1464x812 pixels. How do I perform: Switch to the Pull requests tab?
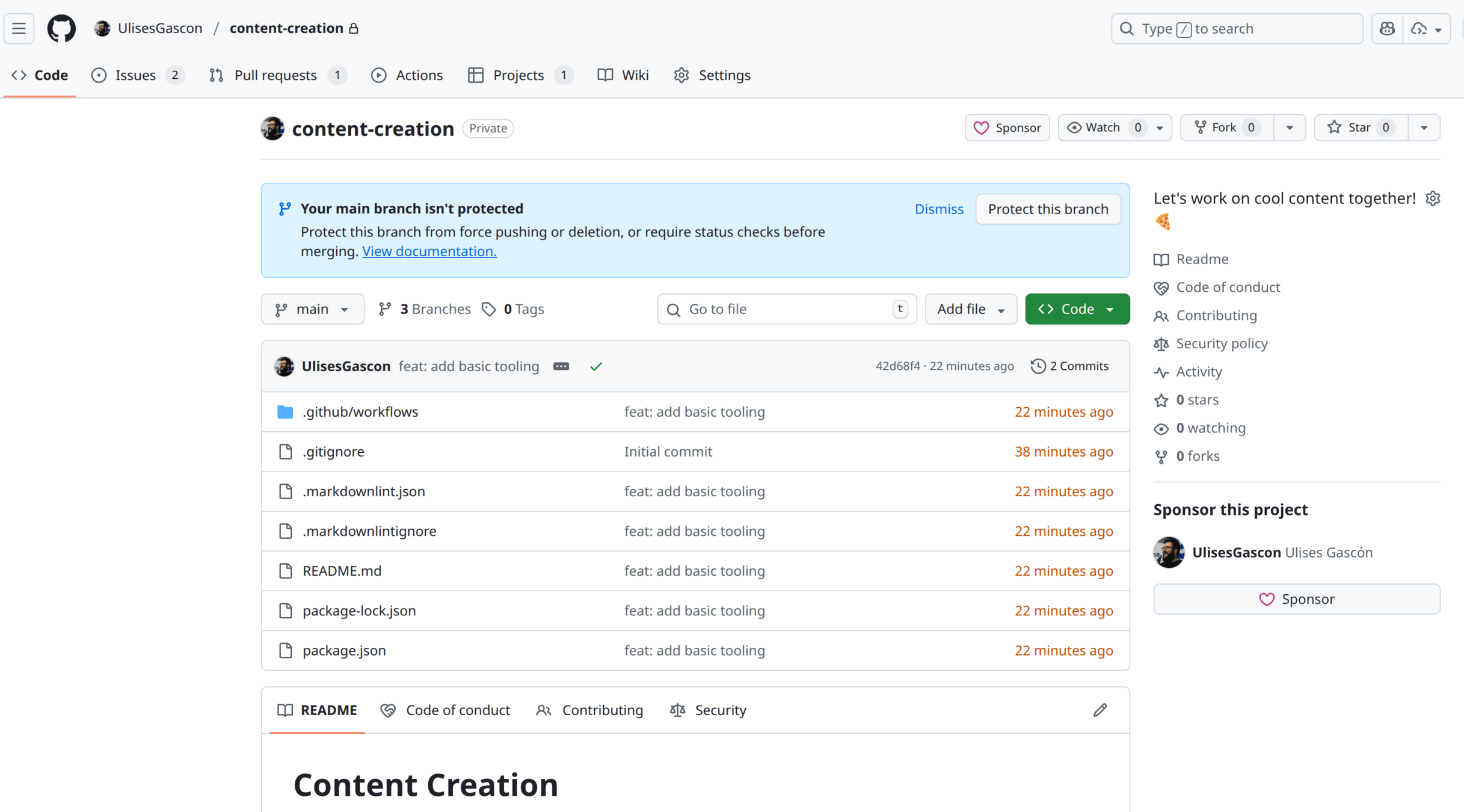point(275,75)
